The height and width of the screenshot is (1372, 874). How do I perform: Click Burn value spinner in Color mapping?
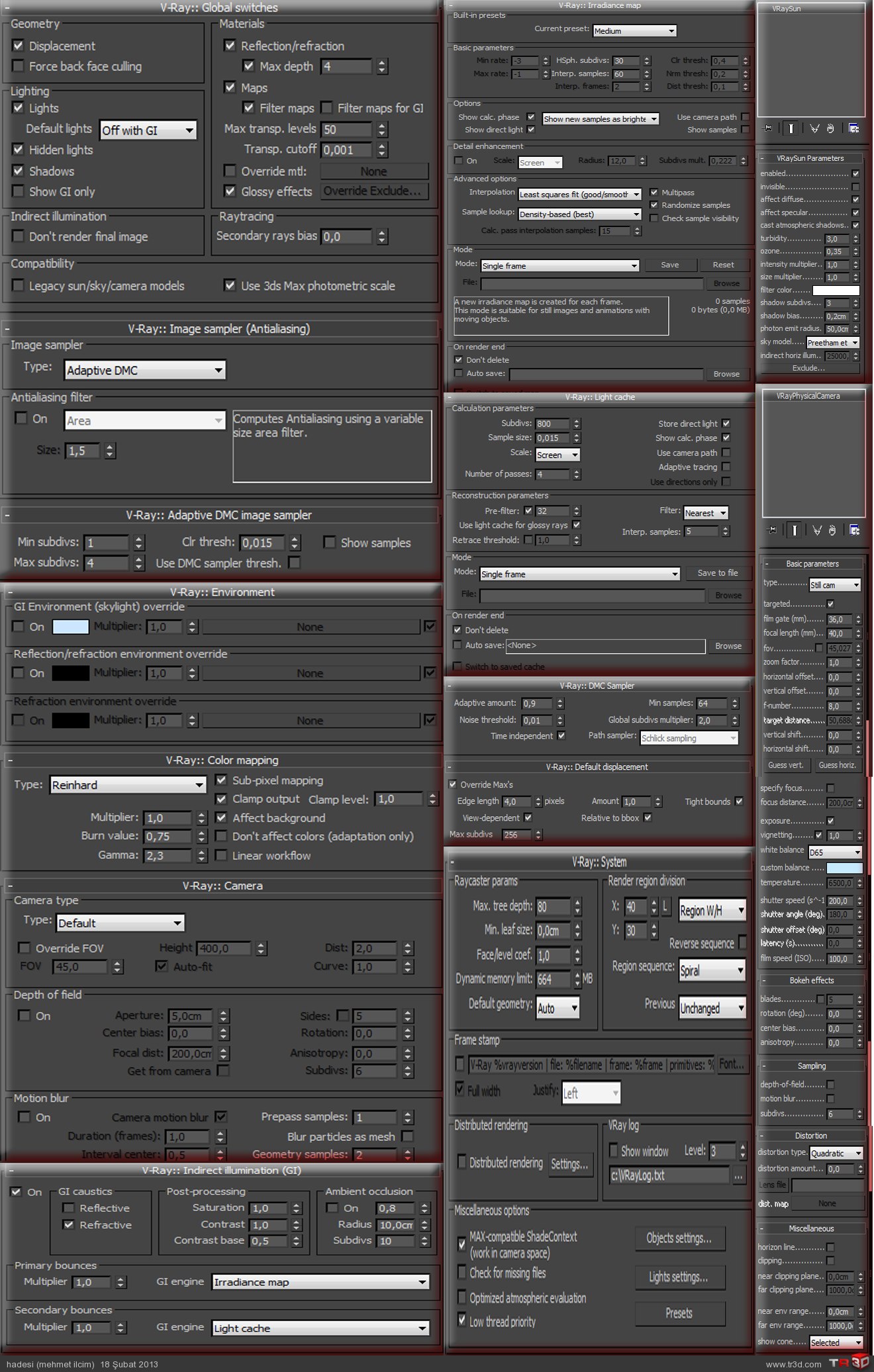[x=202, y=837]
